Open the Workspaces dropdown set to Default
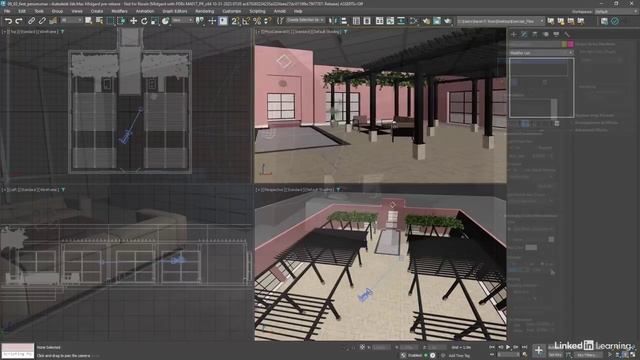The image size is (640, 360). (616, 11)
